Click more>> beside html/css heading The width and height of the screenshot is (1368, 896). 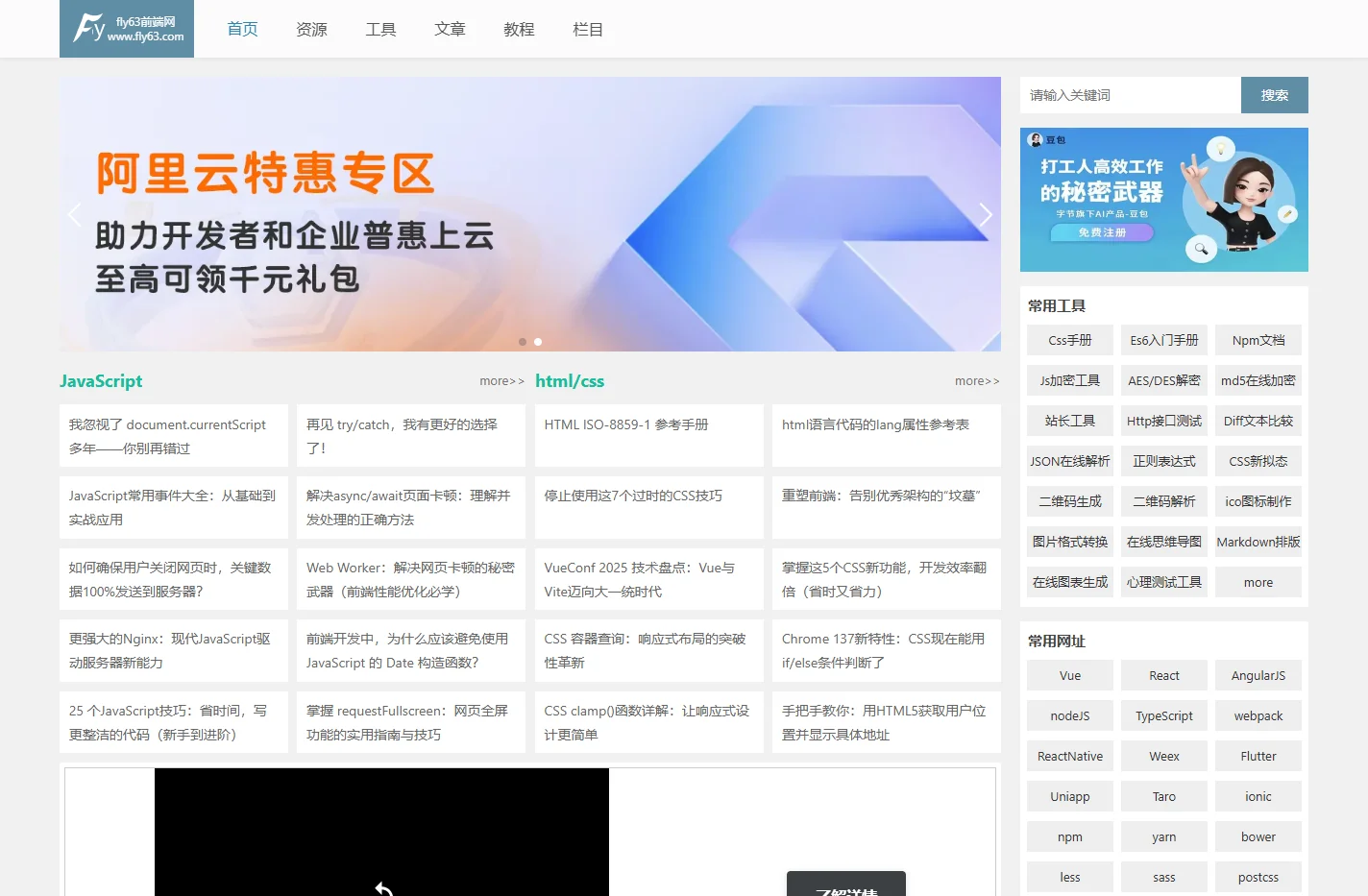point(977,381)
